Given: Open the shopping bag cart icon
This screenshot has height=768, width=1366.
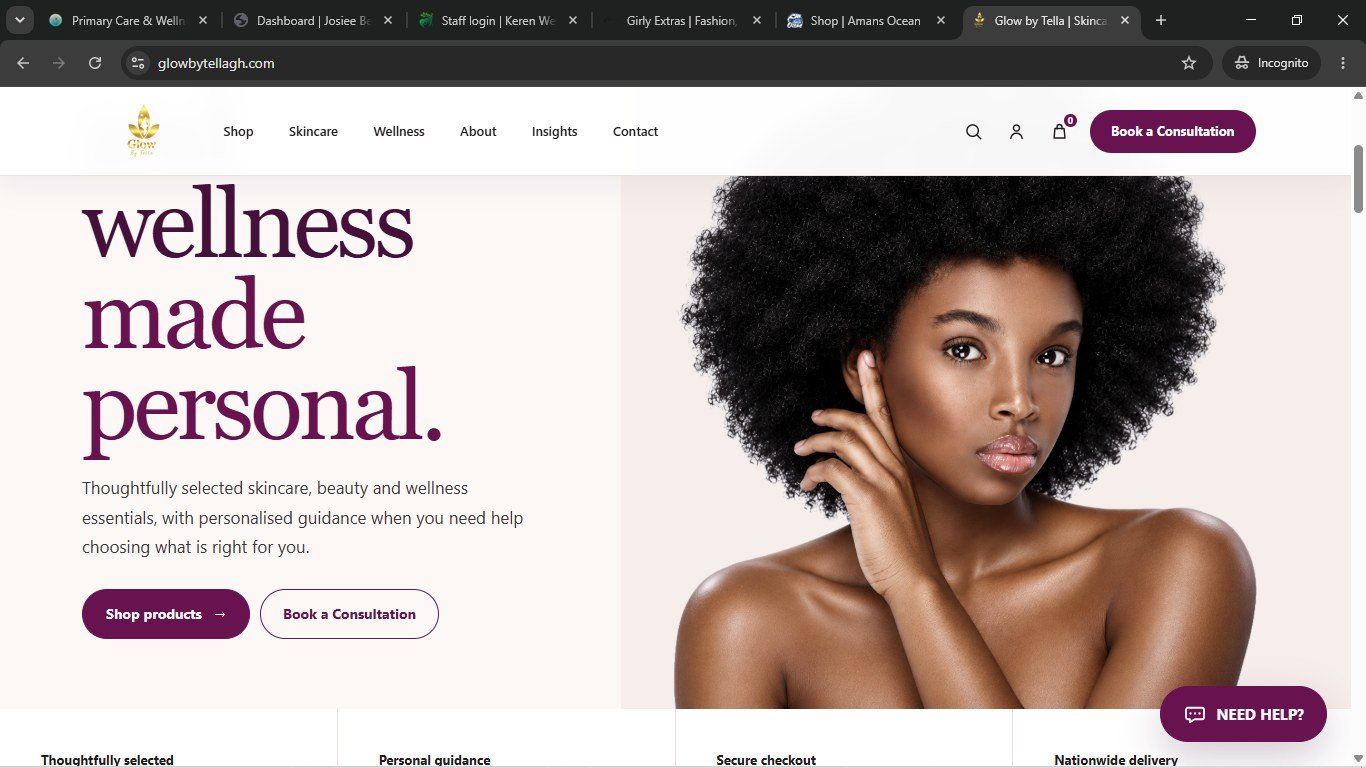Looking at the screenshot, I should [1060, 131].
